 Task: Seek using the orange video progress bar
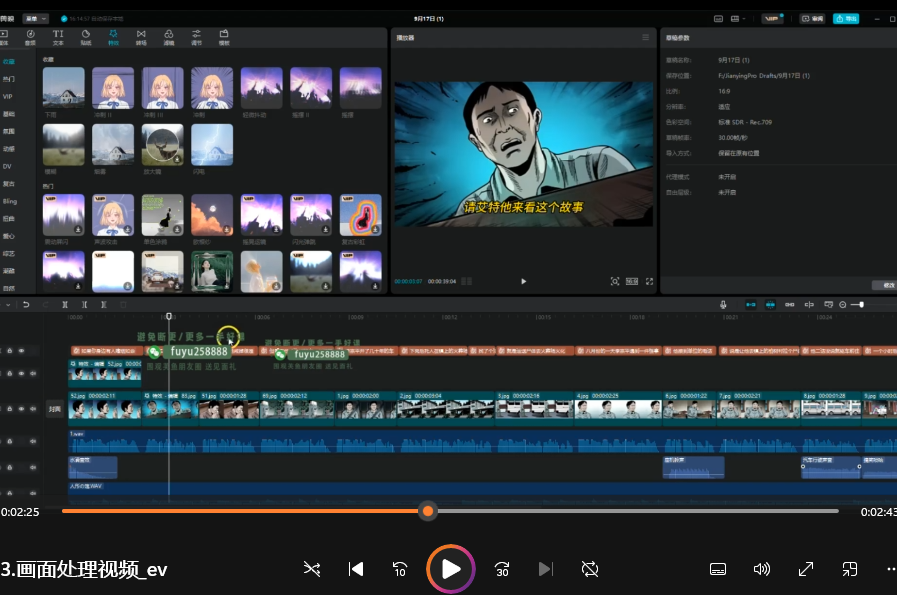(450, 511)
